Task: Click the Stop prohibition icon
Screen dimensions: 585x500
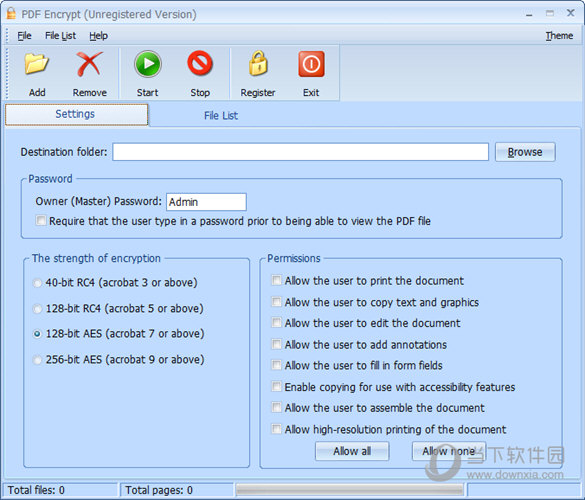Action: pyautogui.click(x=200, y=63)
